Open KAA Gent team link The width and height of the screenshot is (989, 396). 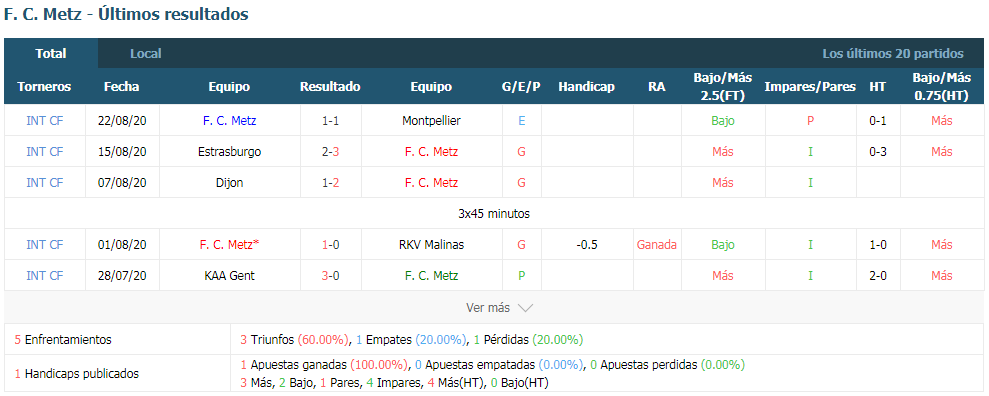click(x=230, y=276)
